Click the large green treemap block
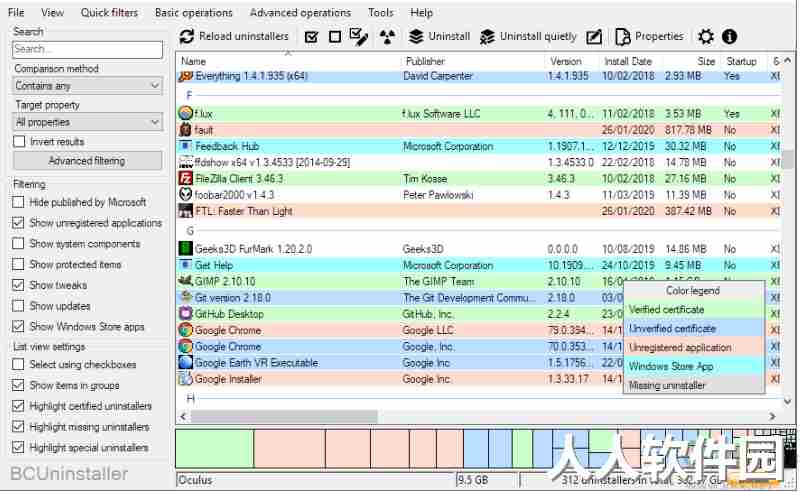 point(215,449)
